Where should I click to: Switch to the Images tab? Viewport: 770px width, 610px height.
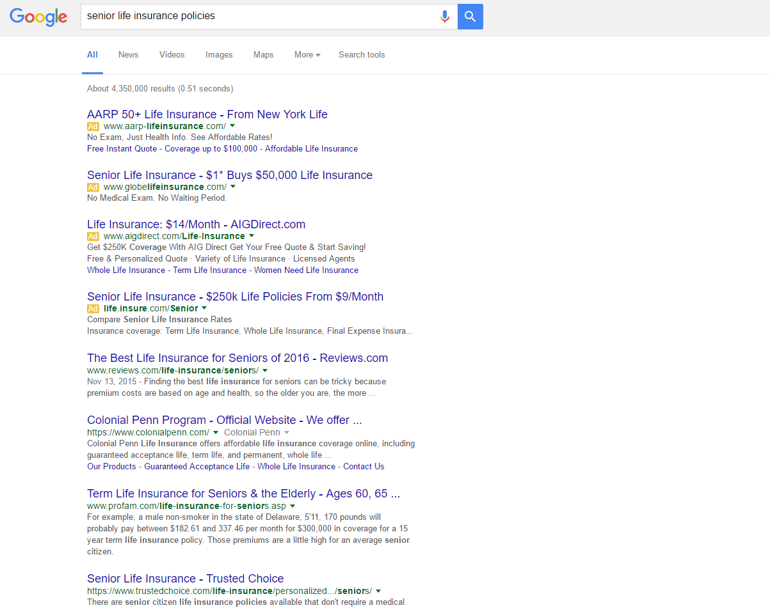[x=219, y=55]
